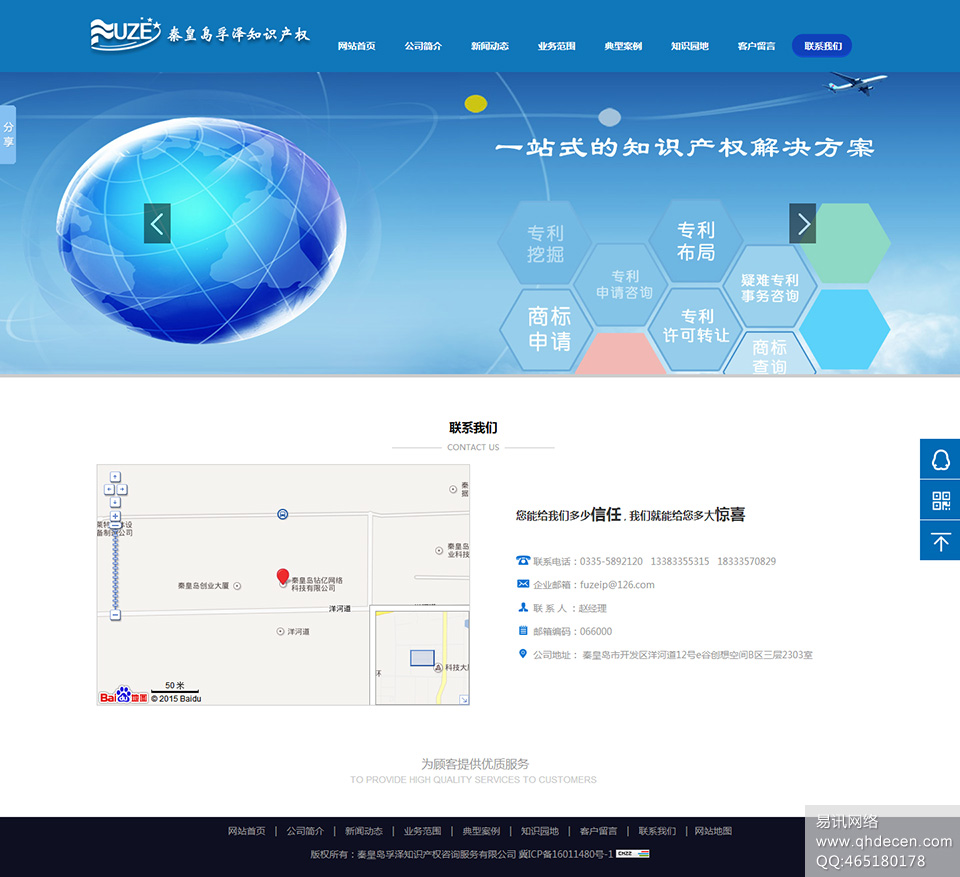Show the QR code from right sidebar
Screen dimensions: 960x877
pos(940,500)
